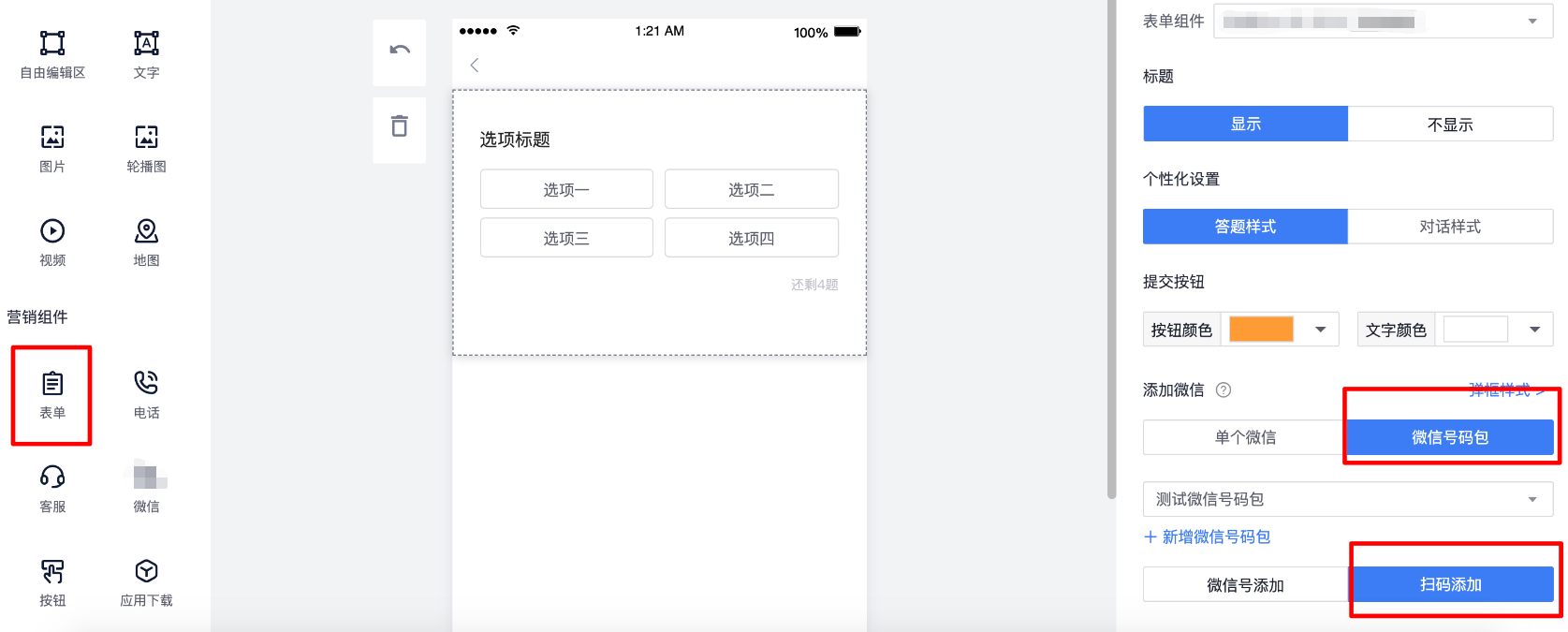Select 选项三 in the form preview

566,238
